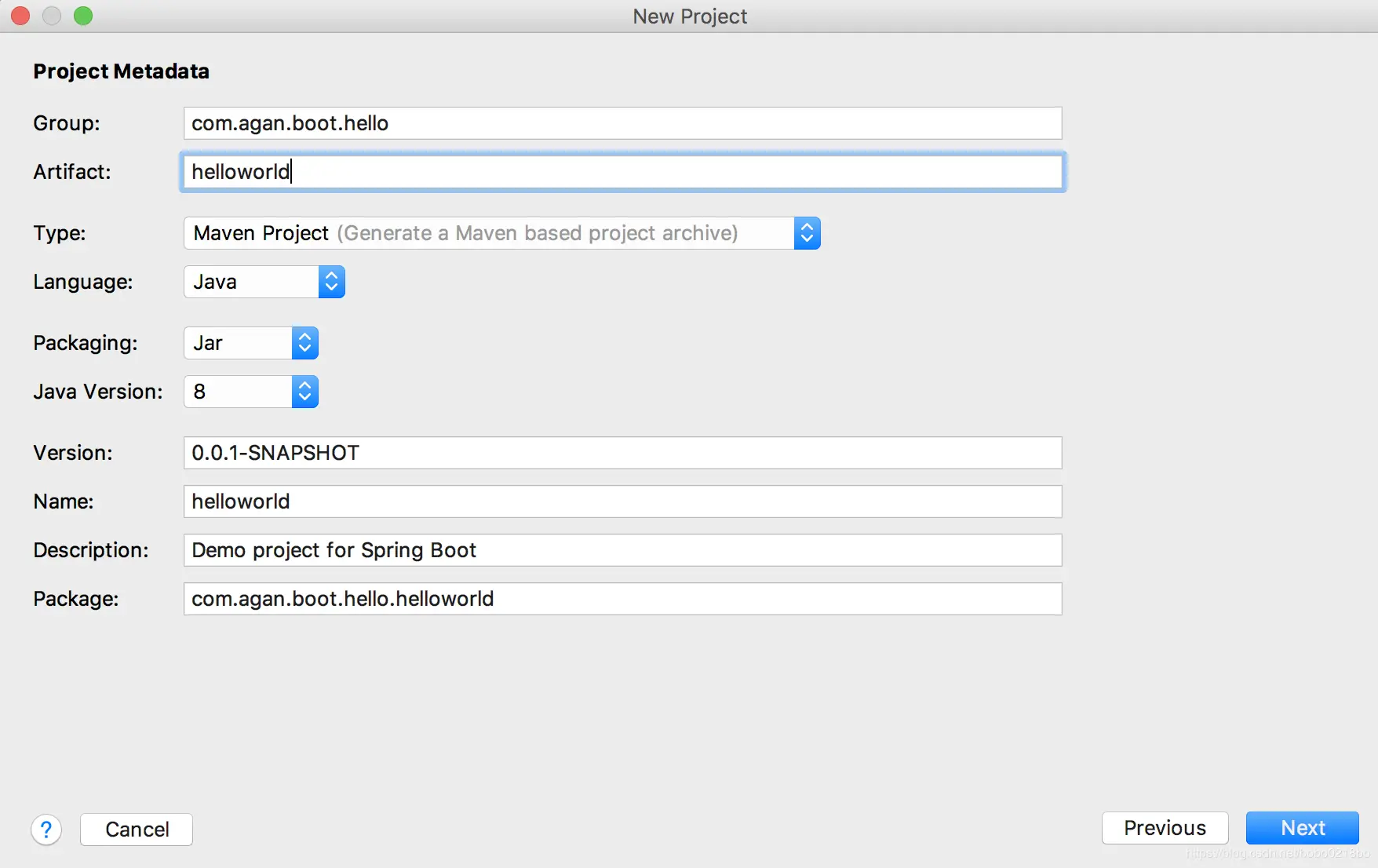Click into the Name text field
This screenshot has width=1378, height=868.
coord(622,501)
